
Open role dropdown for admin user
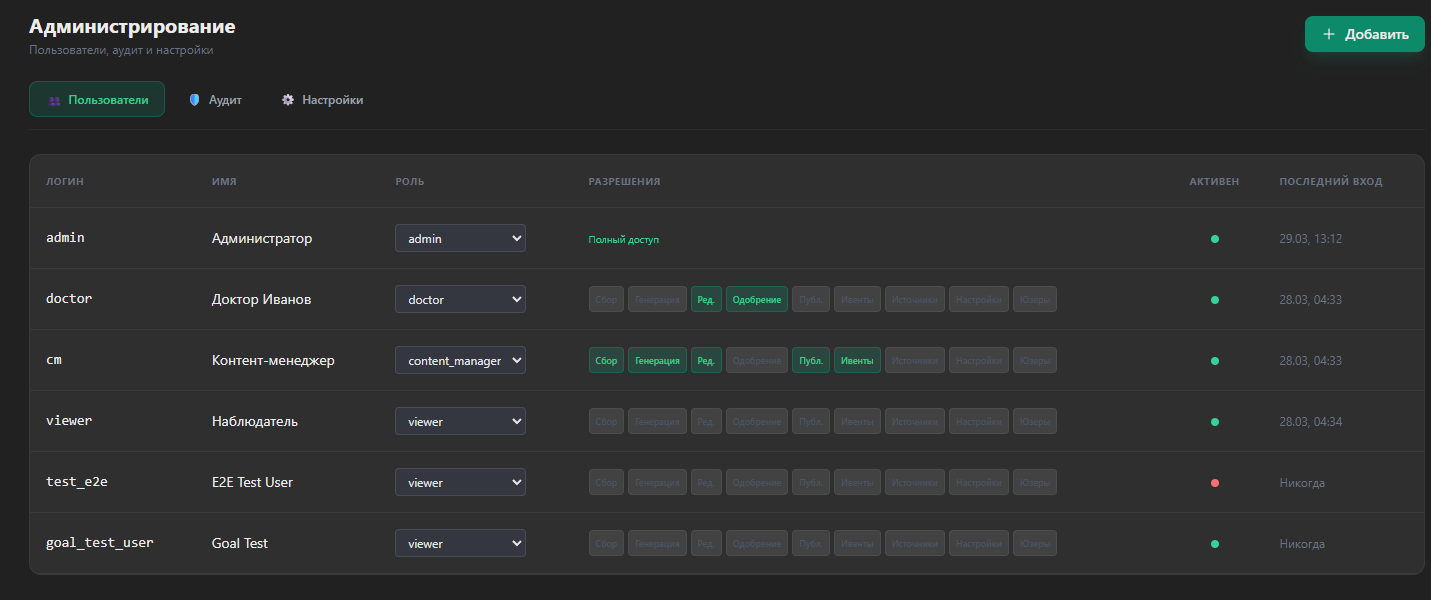pyautogui.click(x=460, y=239)
